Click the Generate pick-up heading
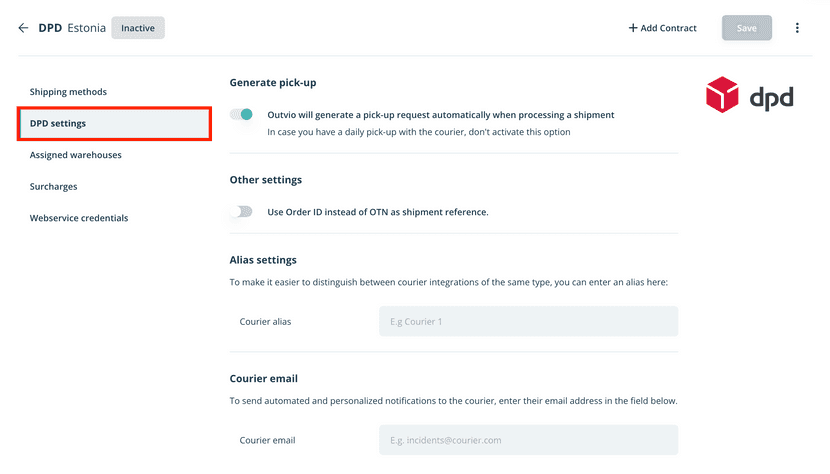 click(273, 83)
